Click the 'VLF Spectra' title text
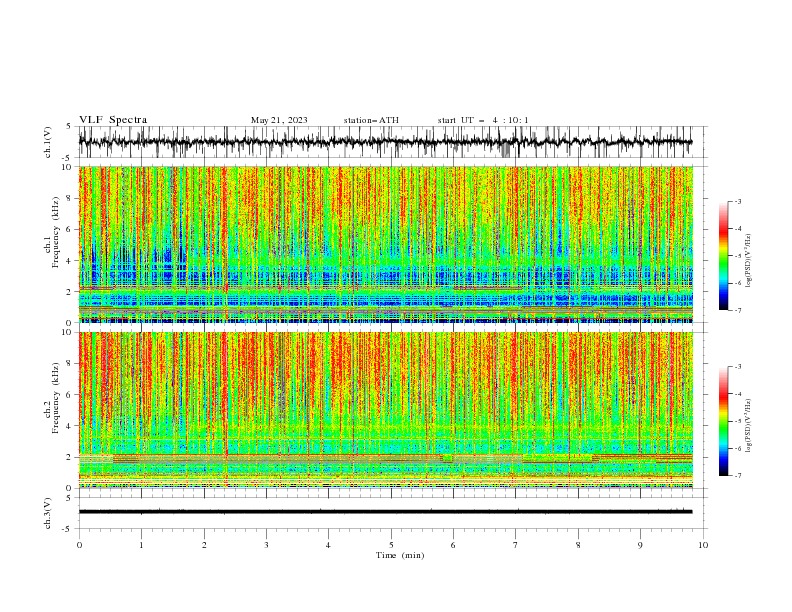The width and height of the screenshot is (792, 612). [x=113, y=120]
